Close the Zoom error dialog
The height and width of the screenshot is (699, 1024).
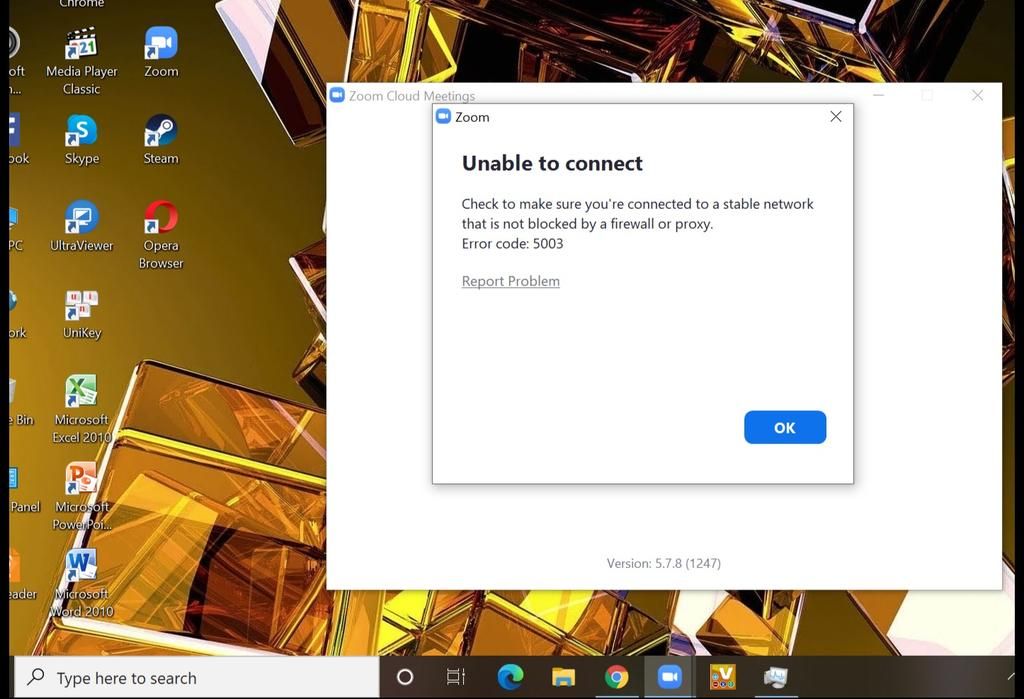(835, 116)
